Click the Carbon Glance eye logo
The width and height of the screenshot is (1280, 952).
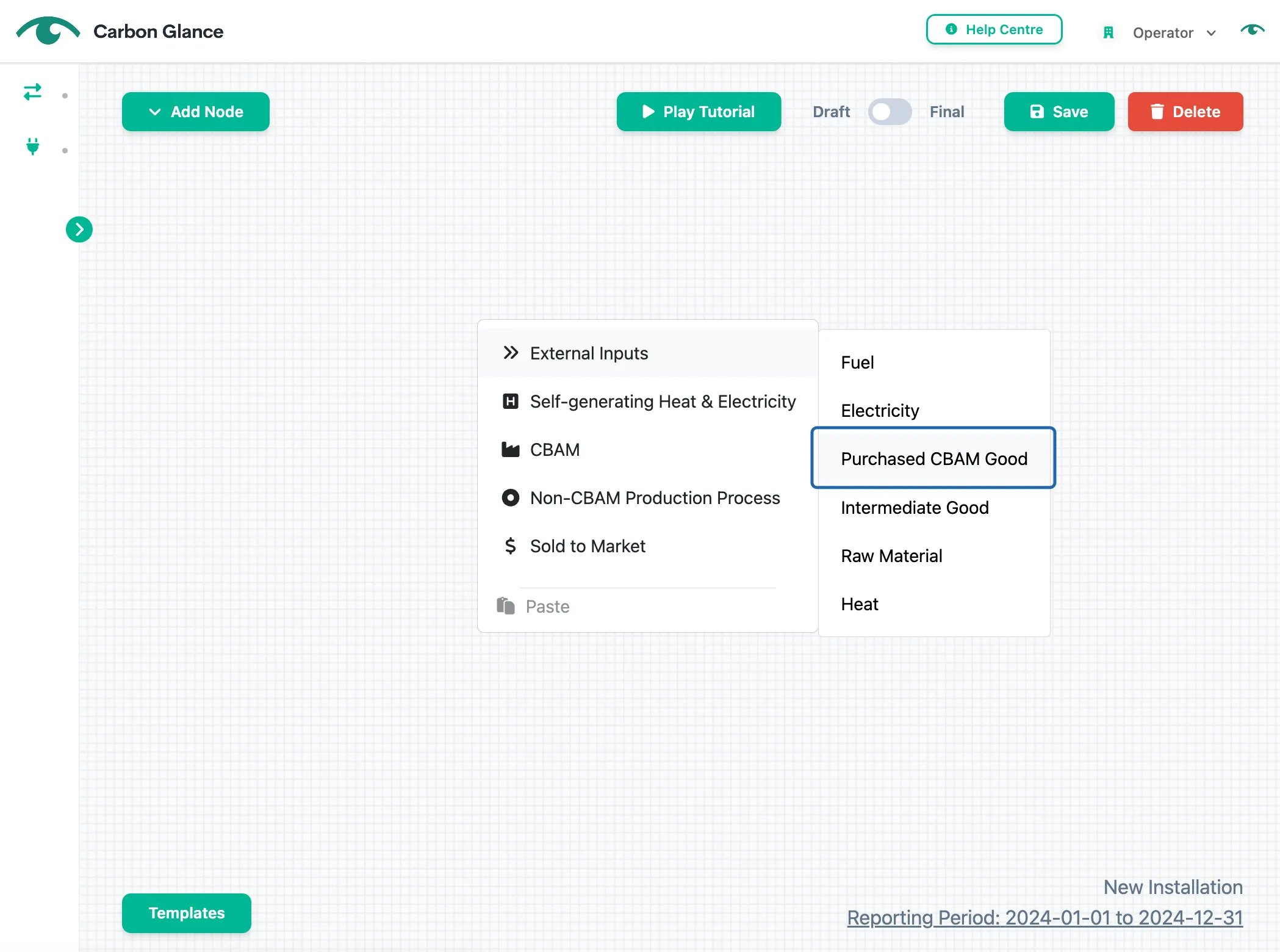pyautogui.click(x=48, y=31)
